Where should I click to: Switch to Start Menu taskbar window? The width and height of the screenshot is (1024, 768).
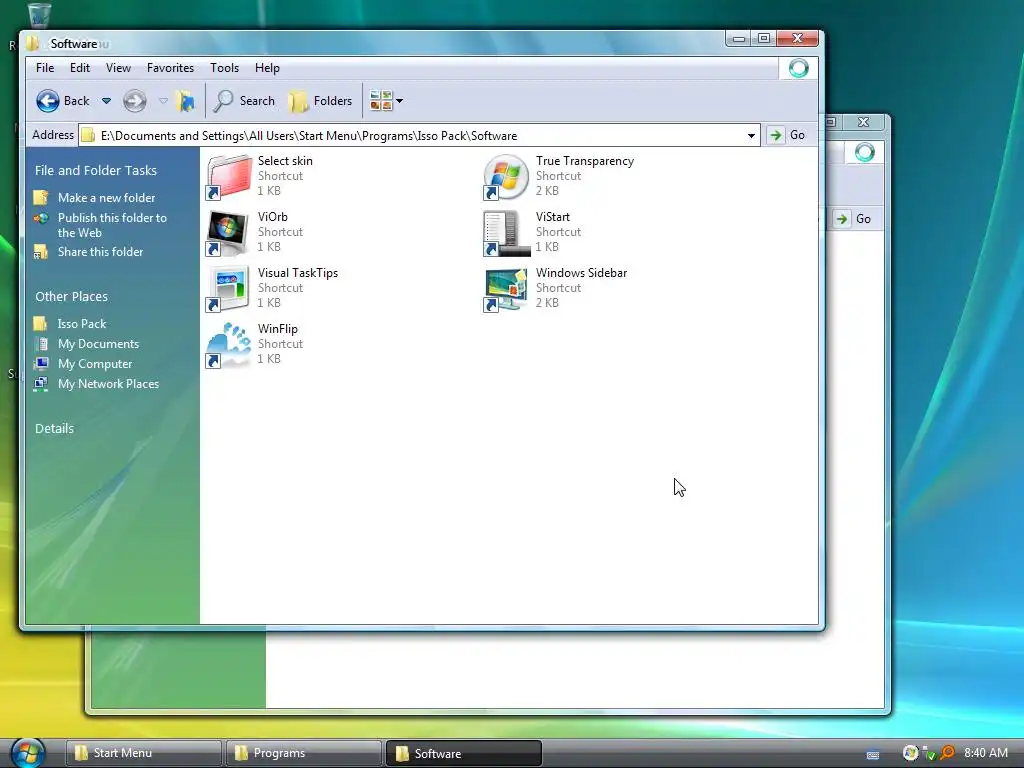pyautogui.click(x=143, y=754)
